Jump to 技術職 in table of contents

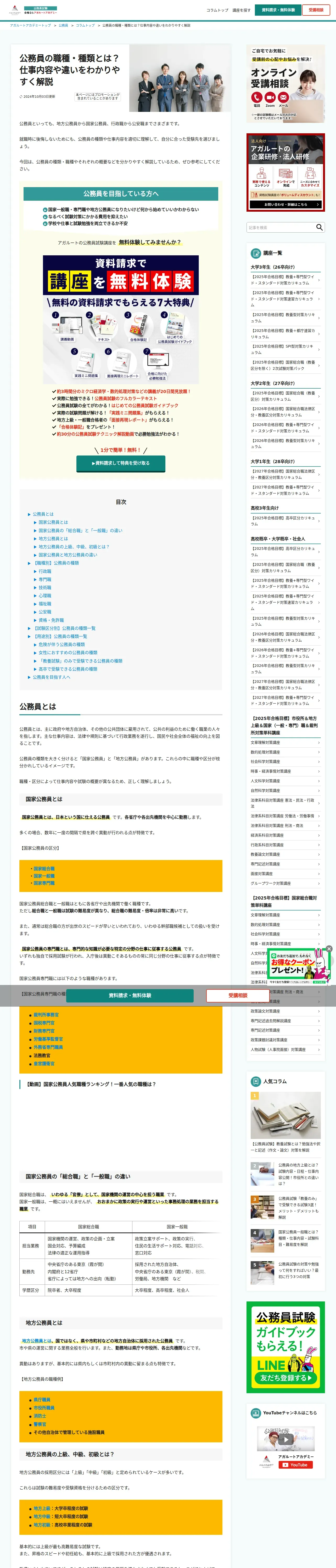click(x=45, y=587)
